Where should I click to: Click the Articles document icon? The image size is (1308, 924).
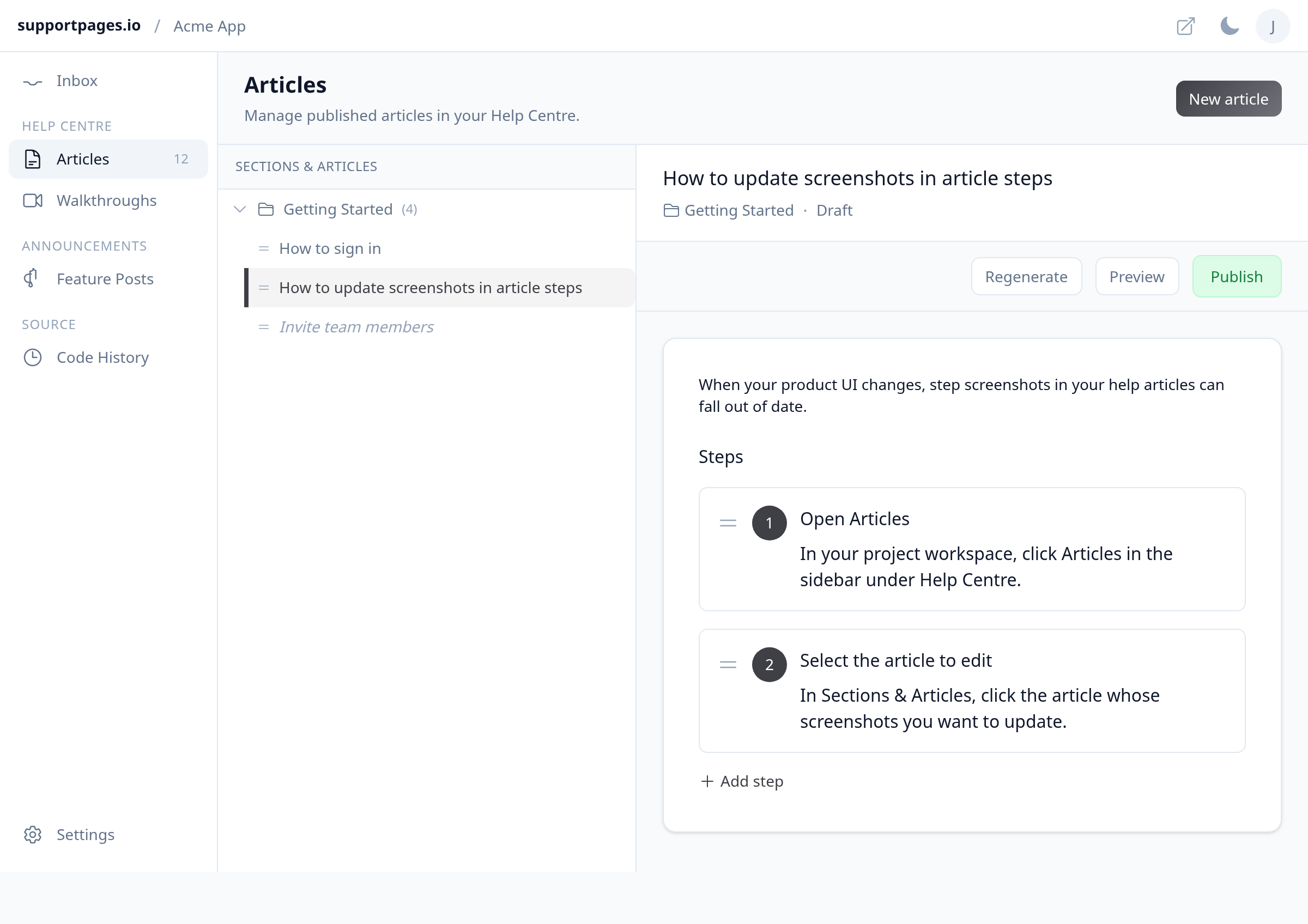click(33, 159)
